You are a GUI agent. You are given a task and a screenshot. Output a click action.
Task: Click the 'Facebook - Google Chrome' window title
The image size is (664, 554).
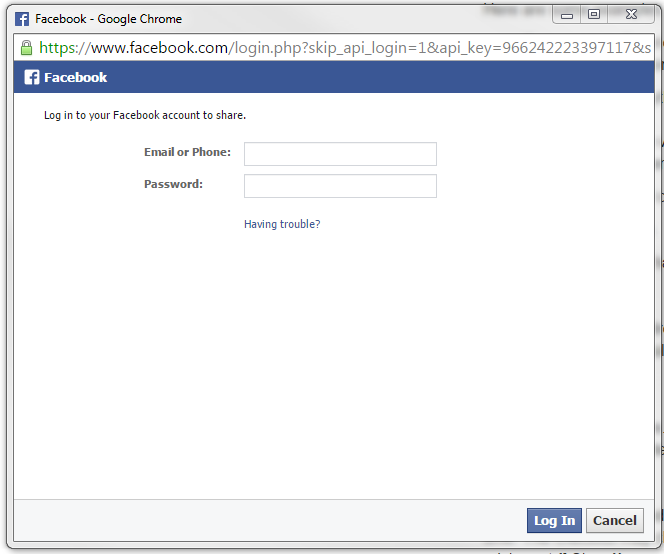(108, 19)
